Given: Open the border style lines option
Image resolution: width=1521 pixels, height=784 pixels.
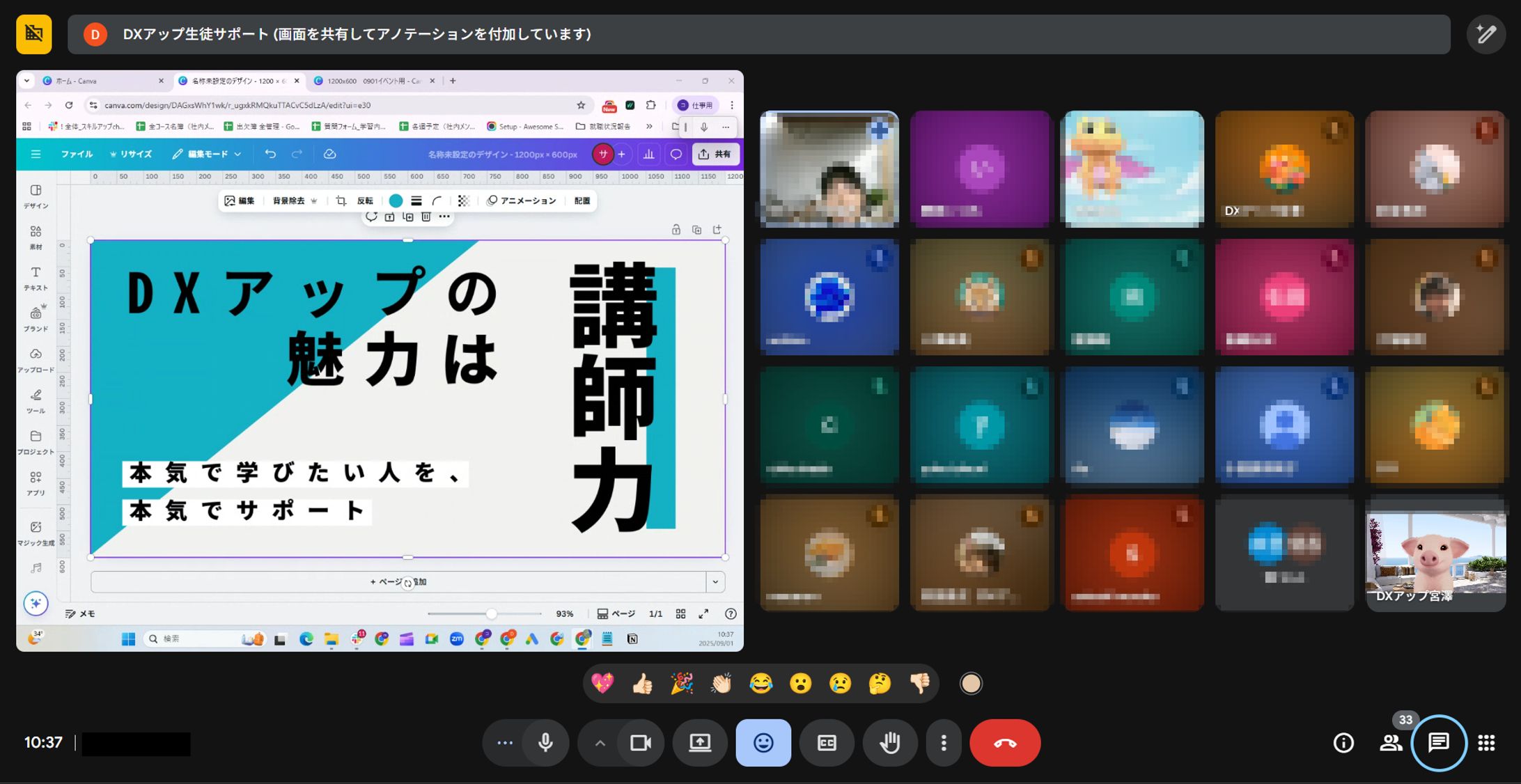Looking at the screenshot, I should [x=416, y=201].
